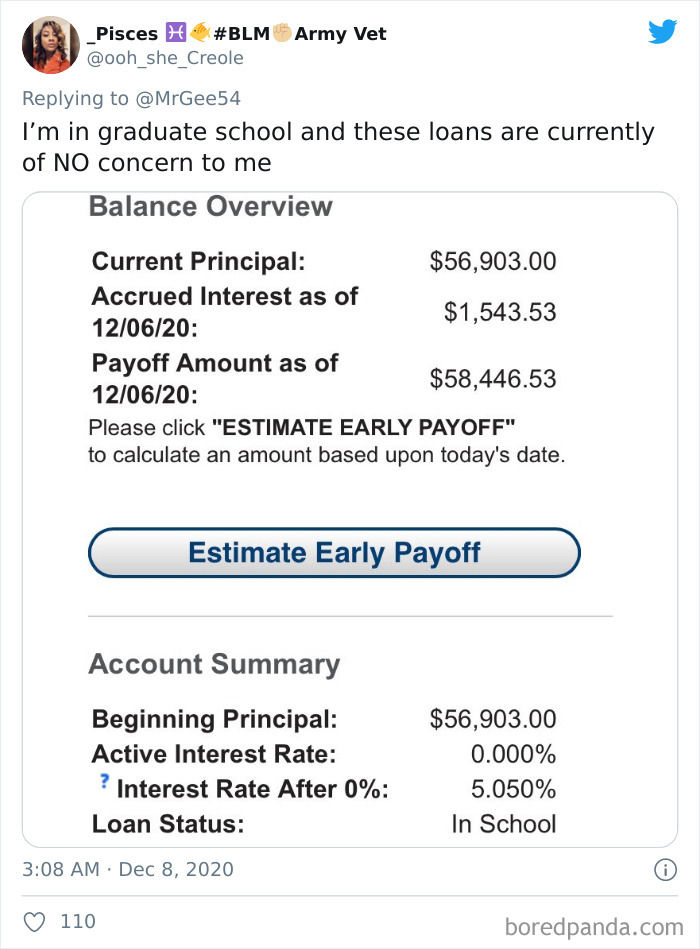Click the blue question mark help icon
700x949 pixels.
104,780
